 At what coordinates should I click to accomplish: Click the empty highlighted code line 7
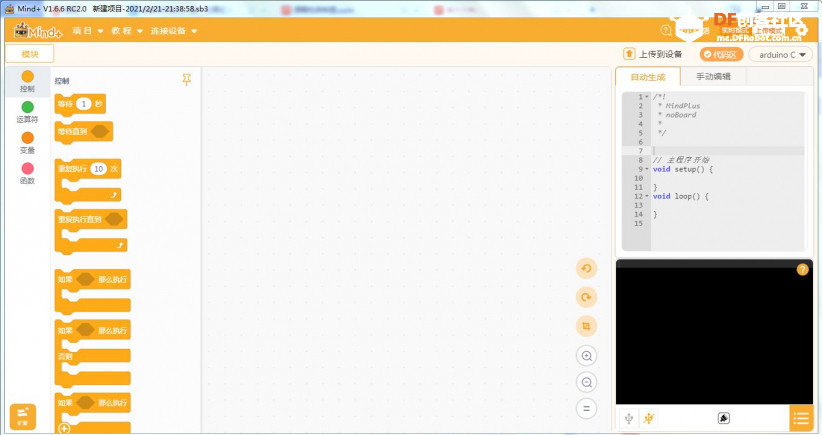(728, 151)
